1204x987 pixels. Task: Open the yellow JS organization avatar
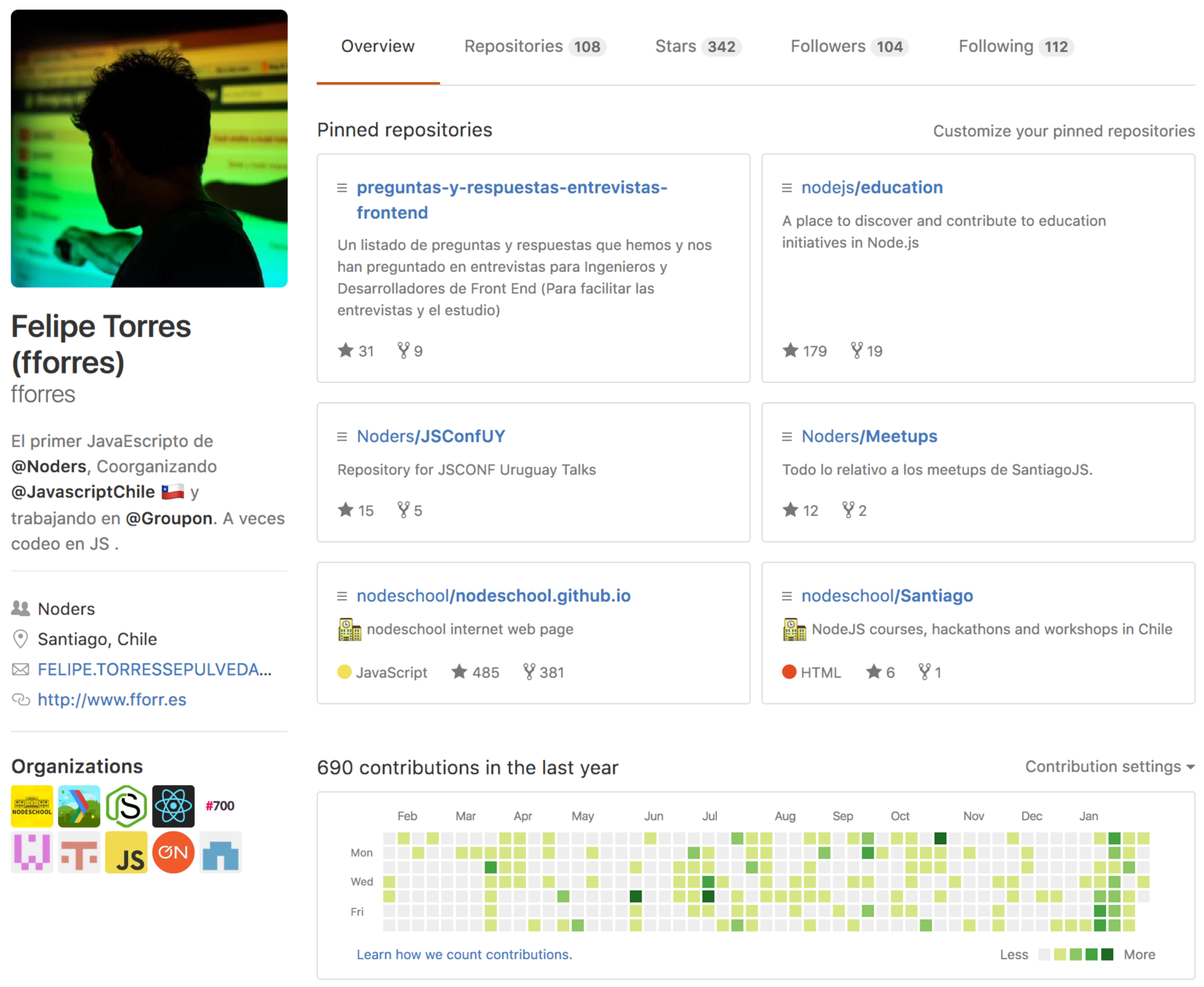(x=127, y=852)
